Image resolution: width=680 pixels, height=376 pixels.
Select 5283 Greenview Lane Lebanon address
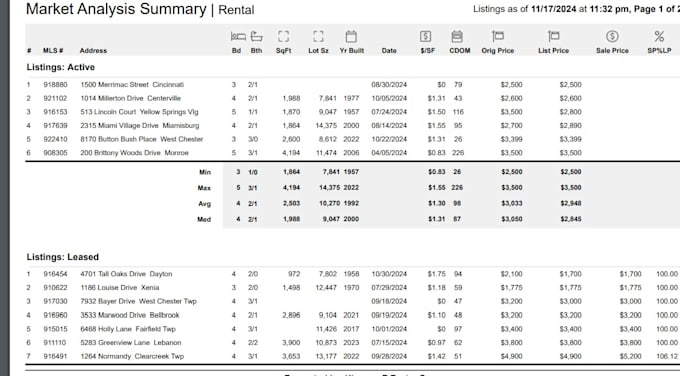(131, 343)
